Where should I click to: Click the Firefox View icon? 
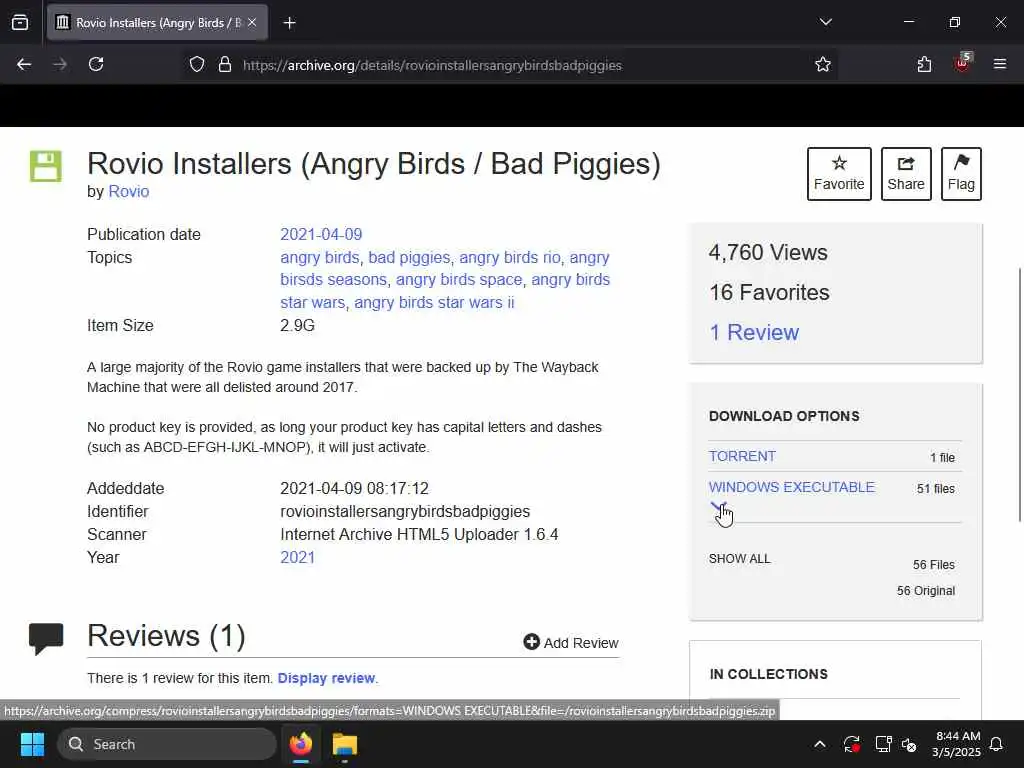[x=20, y=22]
